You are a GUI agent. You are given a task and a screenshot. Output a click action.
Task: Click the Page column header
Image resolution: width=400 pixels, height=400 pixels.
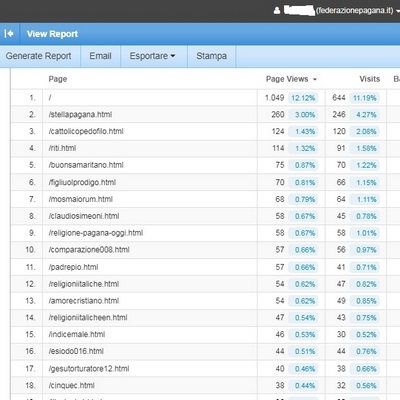click(58, 79)
